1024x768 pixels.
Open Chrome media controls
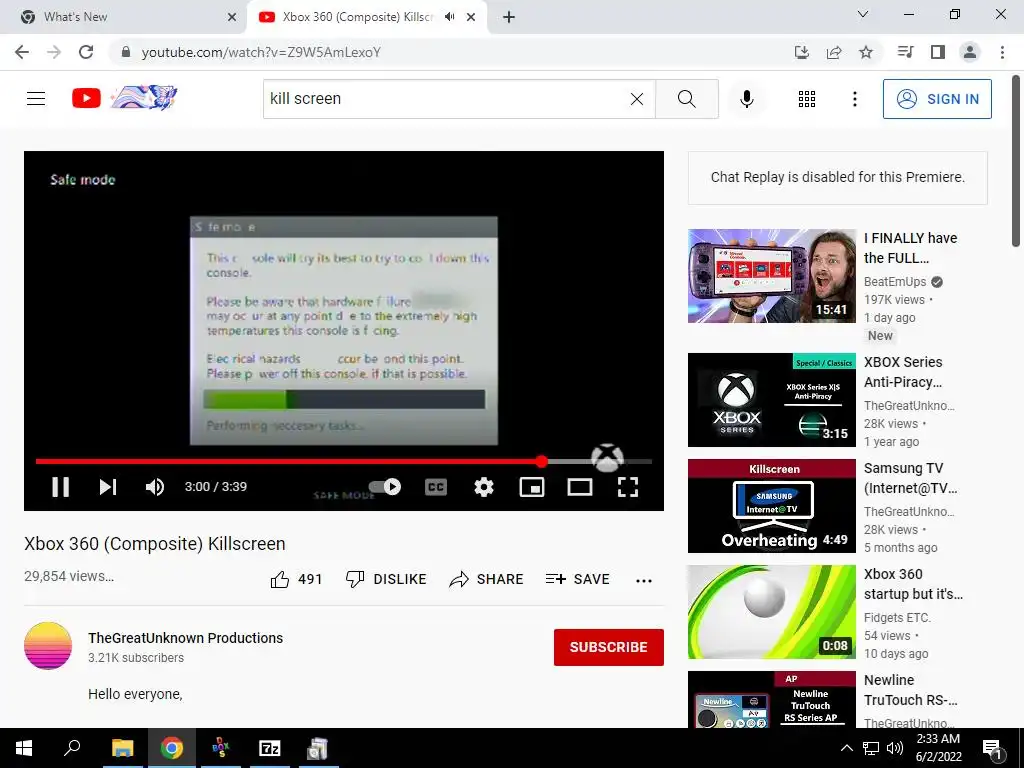tap(905, 52)
